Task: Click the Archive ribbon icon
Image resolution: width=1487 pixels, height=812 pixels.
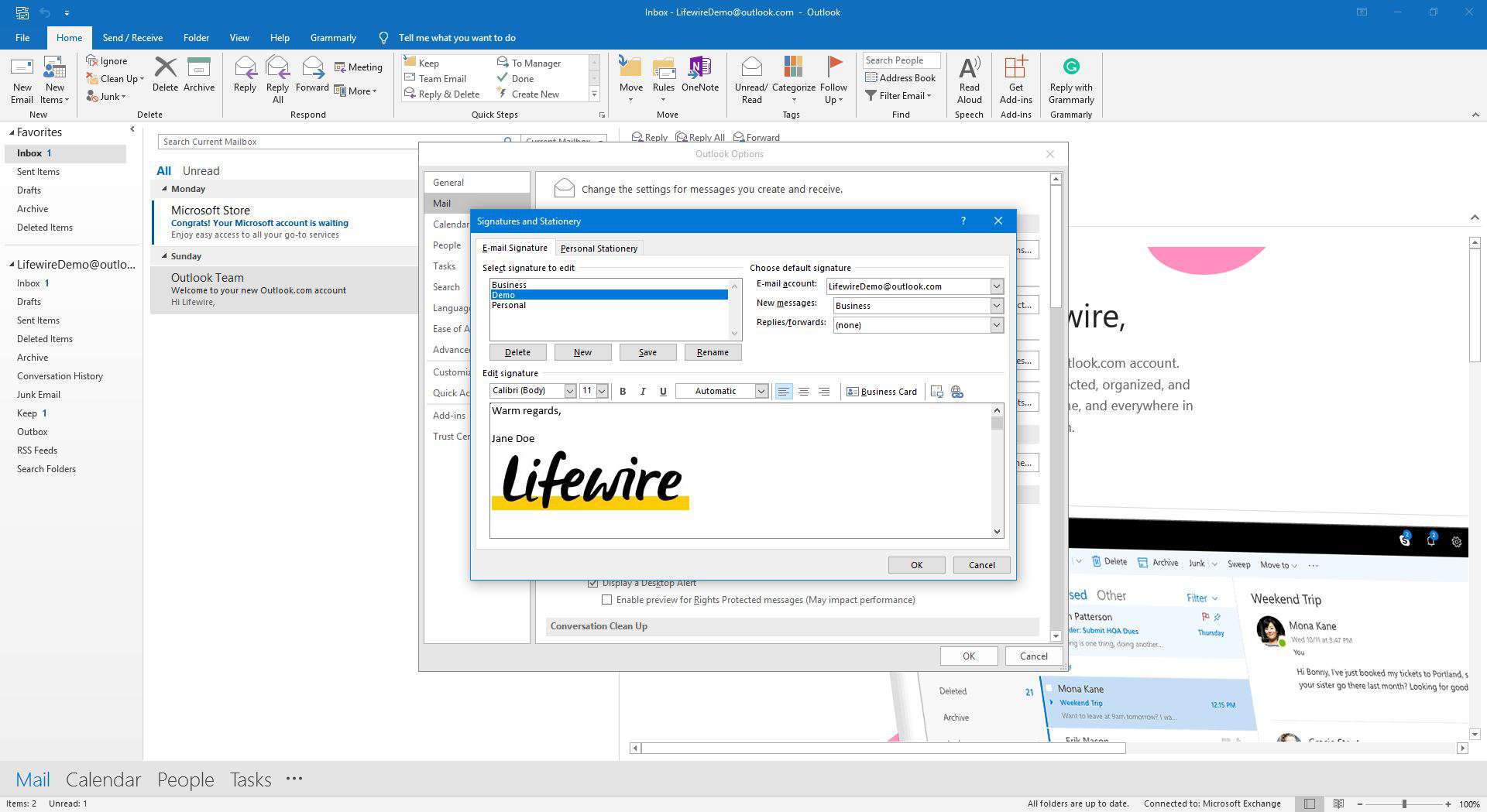Action: click(199, 74)
